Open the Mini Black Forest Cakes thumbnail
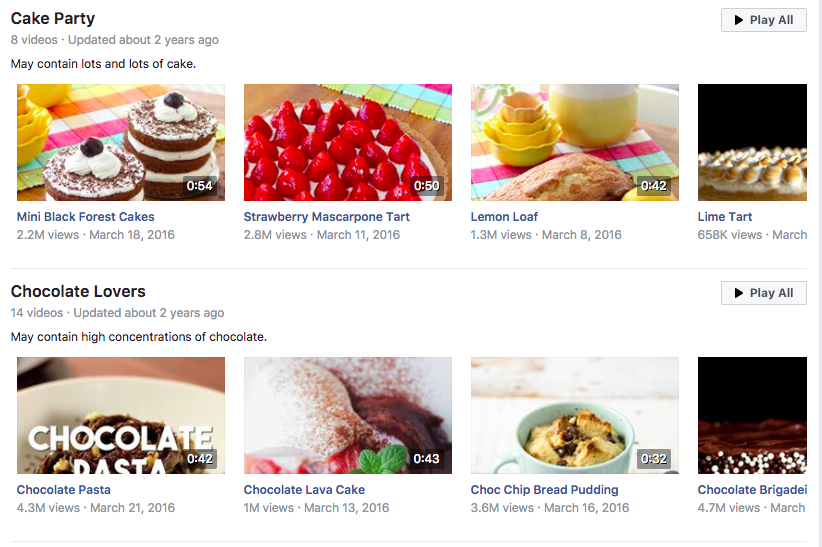822x547 pixels. pyautogui.click(x=121, y=142)
